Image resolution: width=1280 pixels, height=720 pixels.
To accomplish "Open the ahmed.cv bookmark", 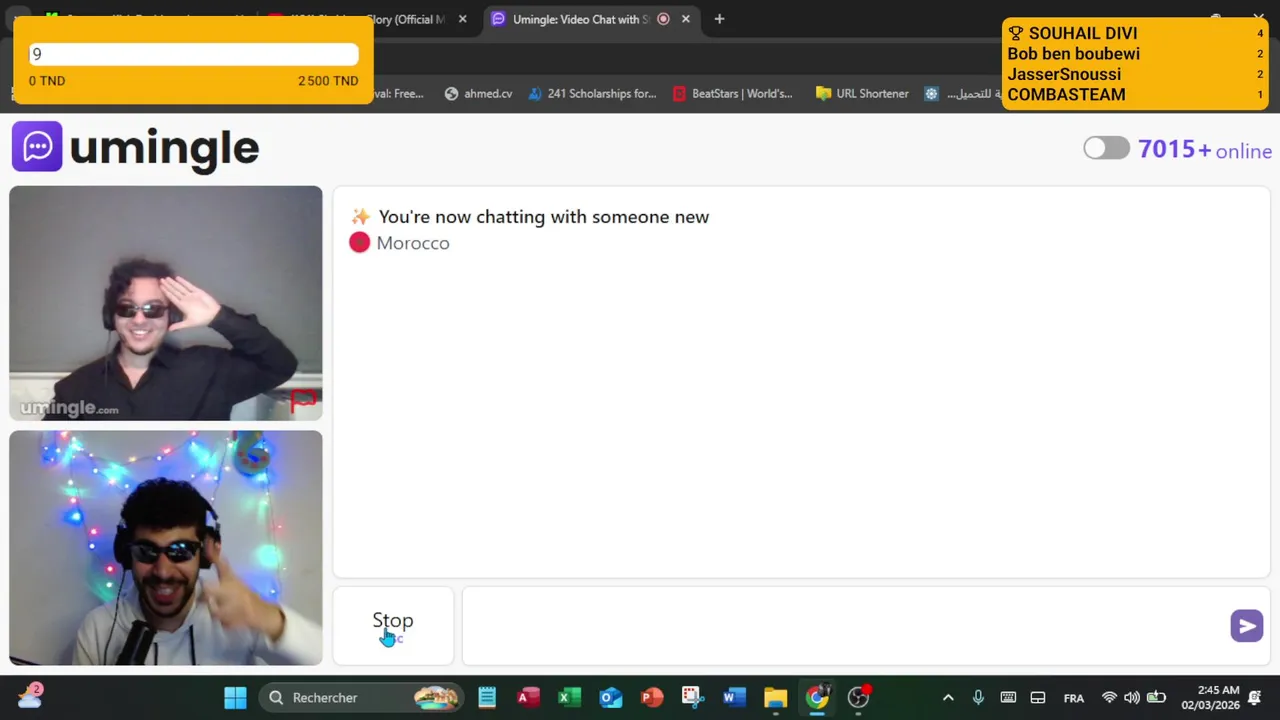I will tap(478, 94).
